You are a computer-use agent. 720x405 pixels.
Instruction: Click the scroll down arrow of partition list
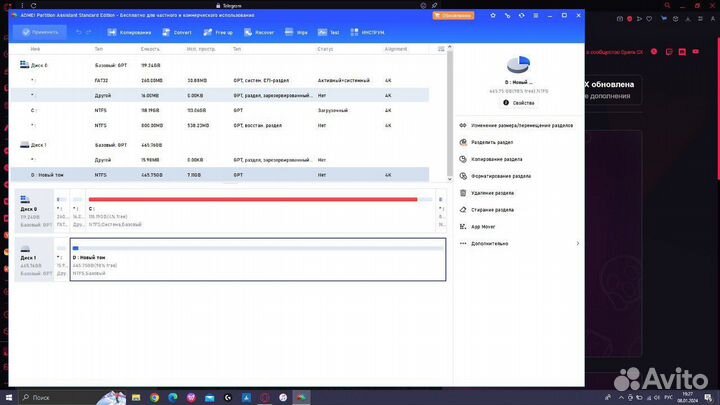[450, 180]
